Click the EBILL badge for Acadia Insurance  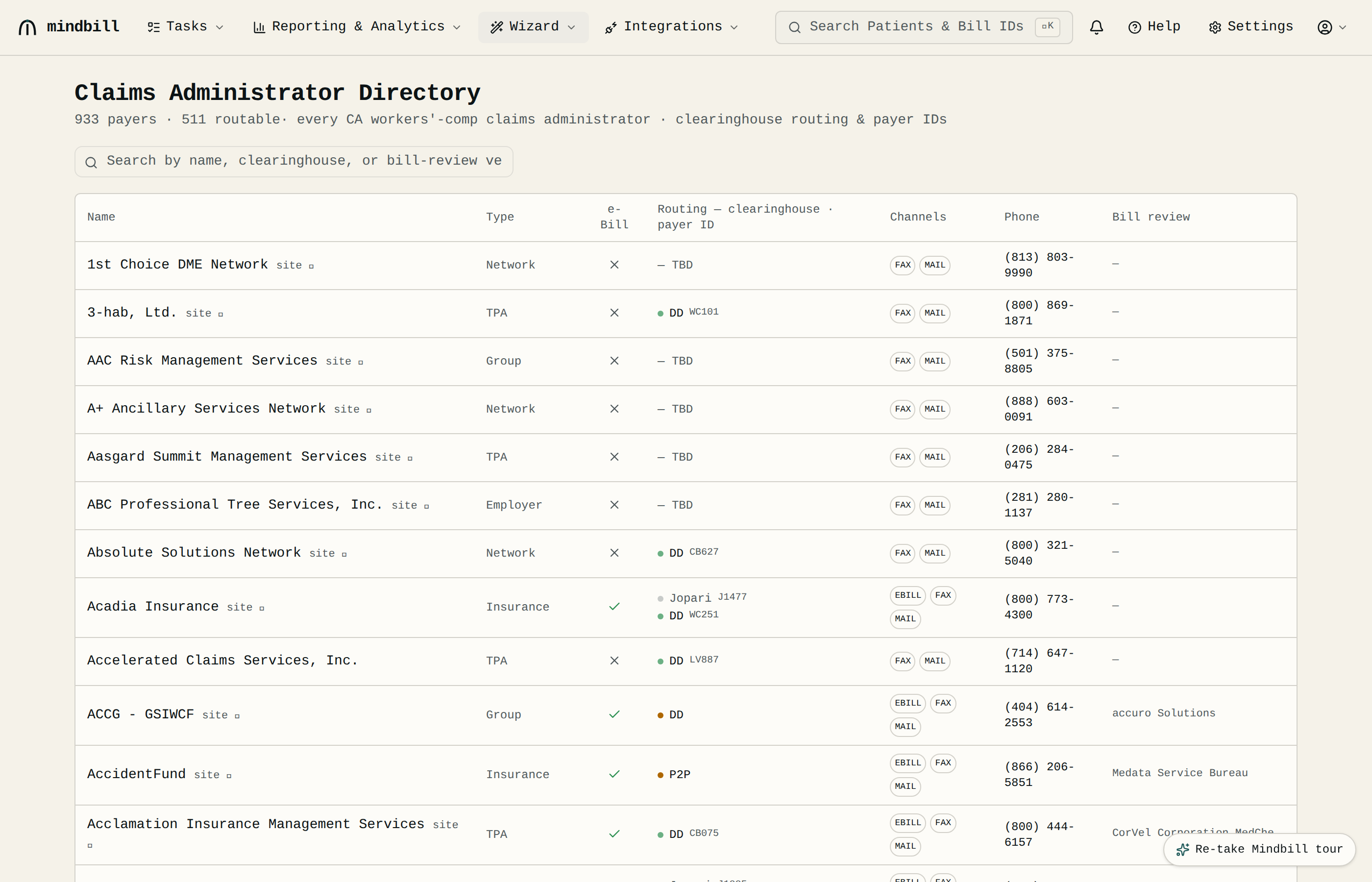[907, 596]
